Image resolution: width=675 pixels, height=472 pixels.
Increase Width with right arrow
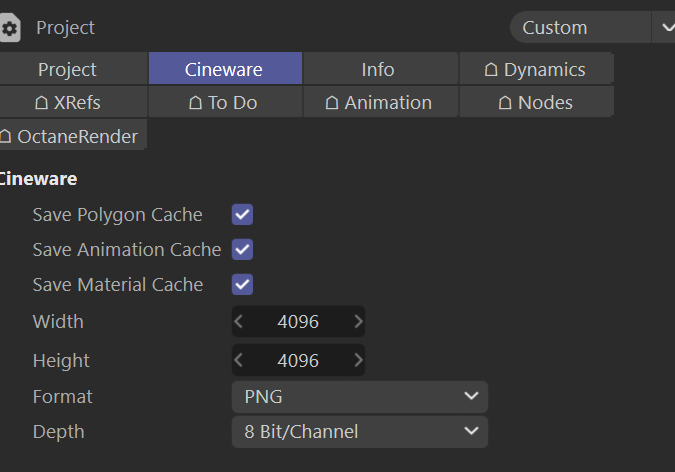click(x=358, y=322)
